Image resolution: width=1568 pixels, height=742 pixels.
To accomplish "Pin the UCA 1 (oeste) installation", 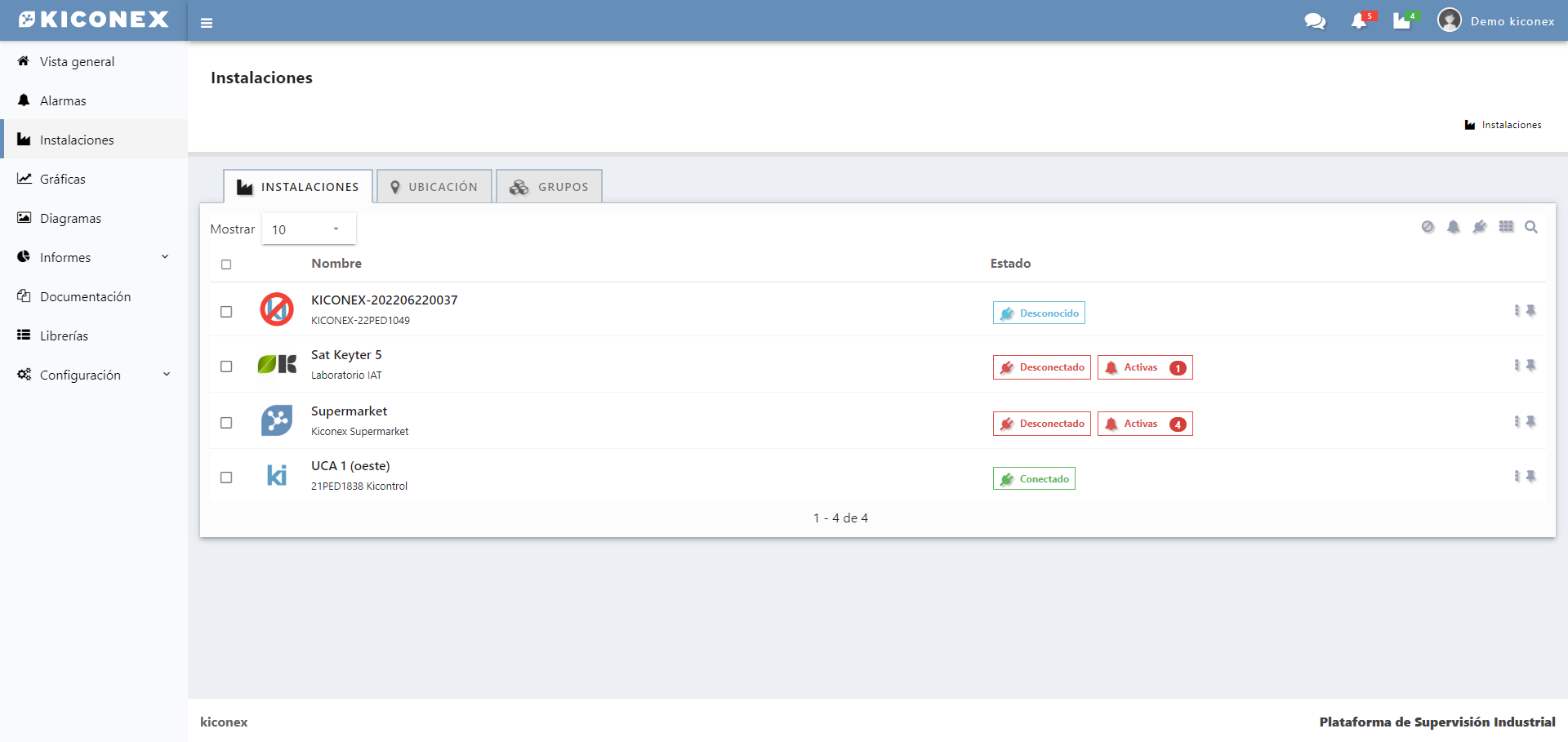I will tap(1531, 476).
